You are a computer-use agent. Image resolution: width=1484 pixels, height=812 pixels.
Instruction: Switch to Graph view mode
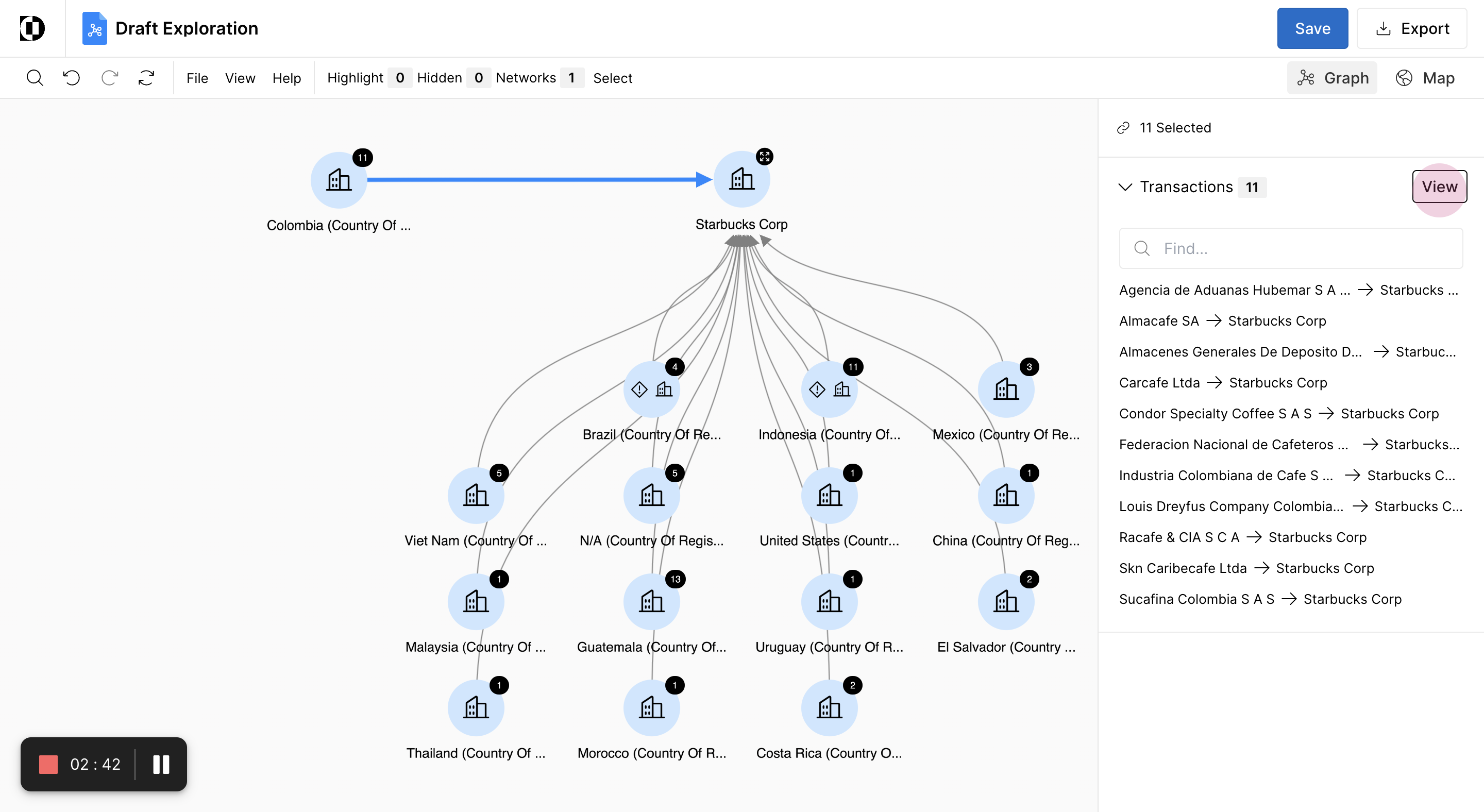point(1332,78)
